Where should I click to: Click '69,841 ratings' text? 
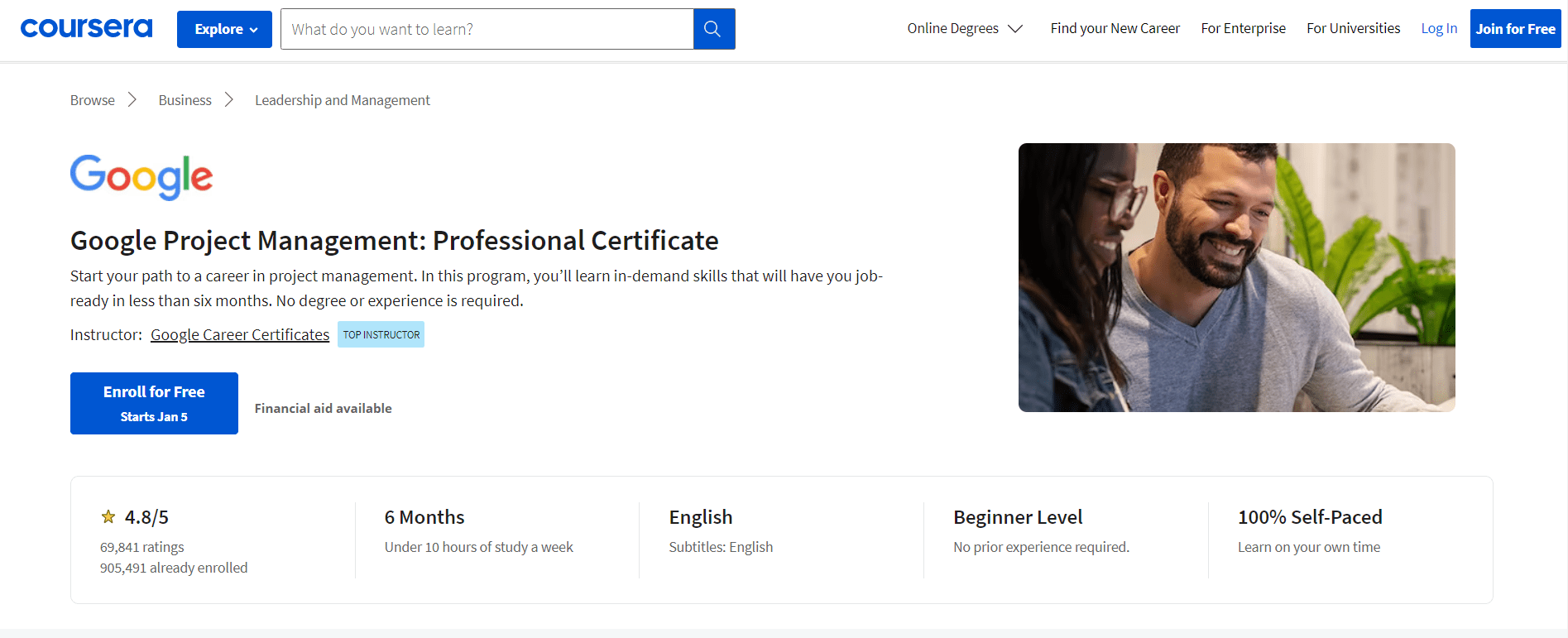coord(142,547)
